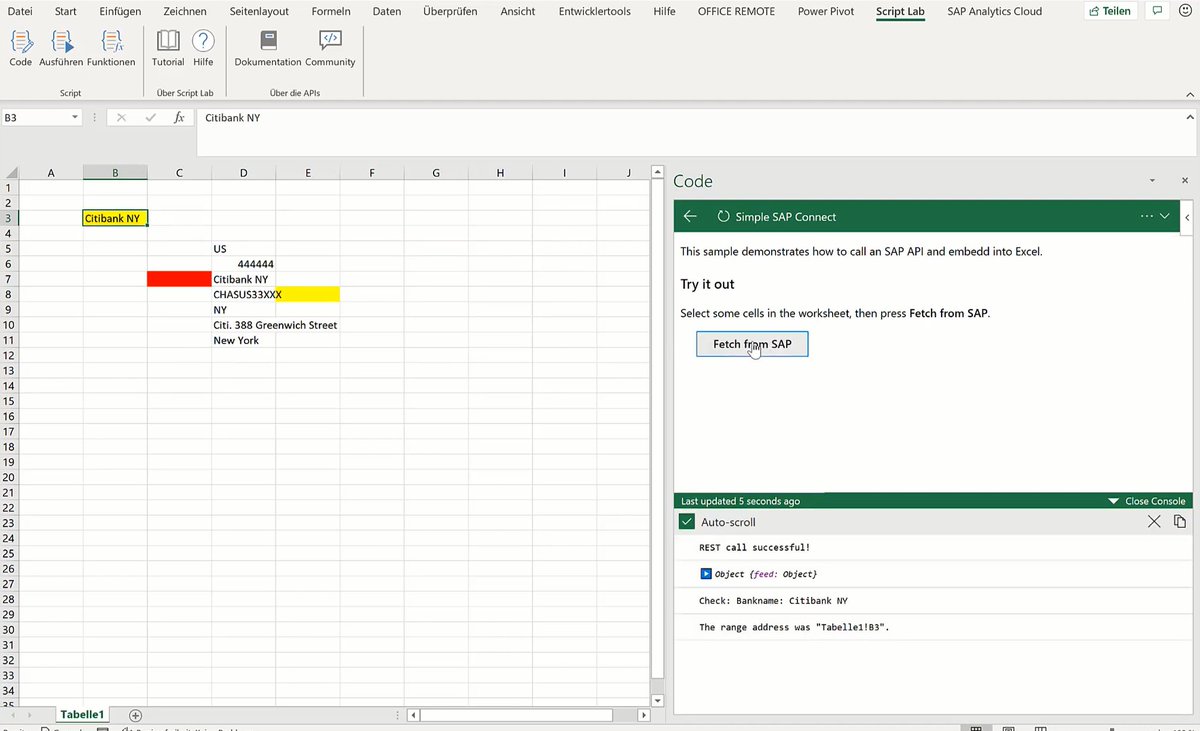Select the cell containing New York

[243, 340]
